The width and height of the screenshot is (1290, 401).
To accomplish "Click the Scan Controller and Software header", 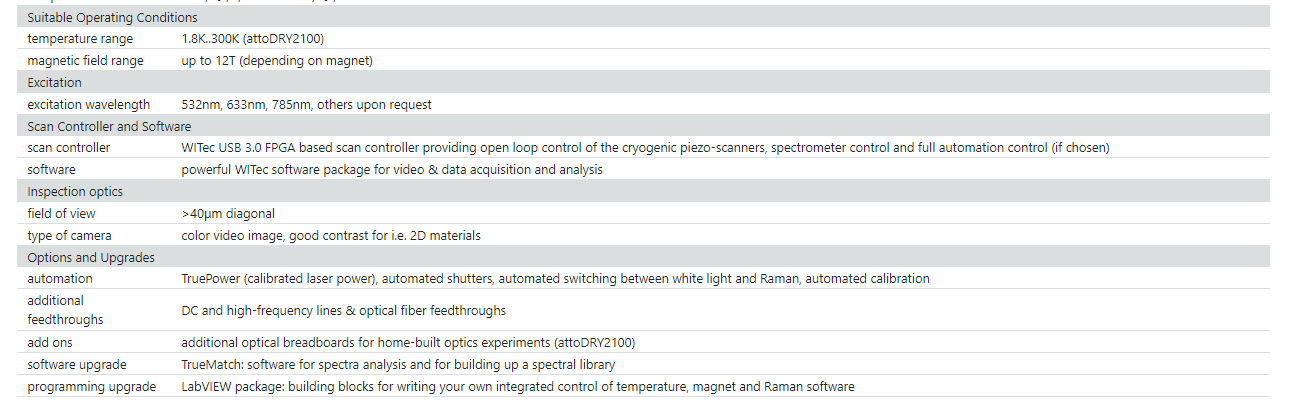I will pos(109,127).
